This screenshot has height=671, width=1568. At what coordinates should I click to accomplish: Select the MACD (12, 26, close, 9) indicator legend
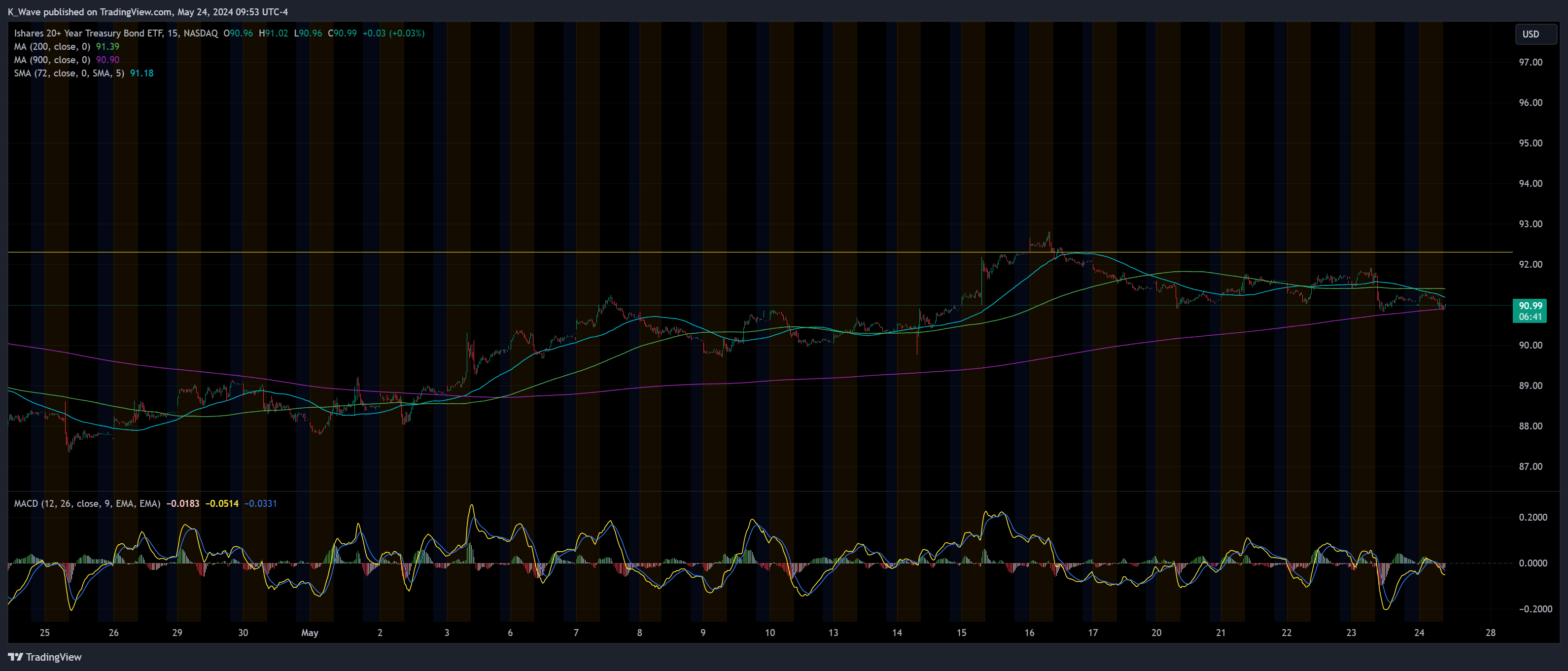[x=85, y=503]
